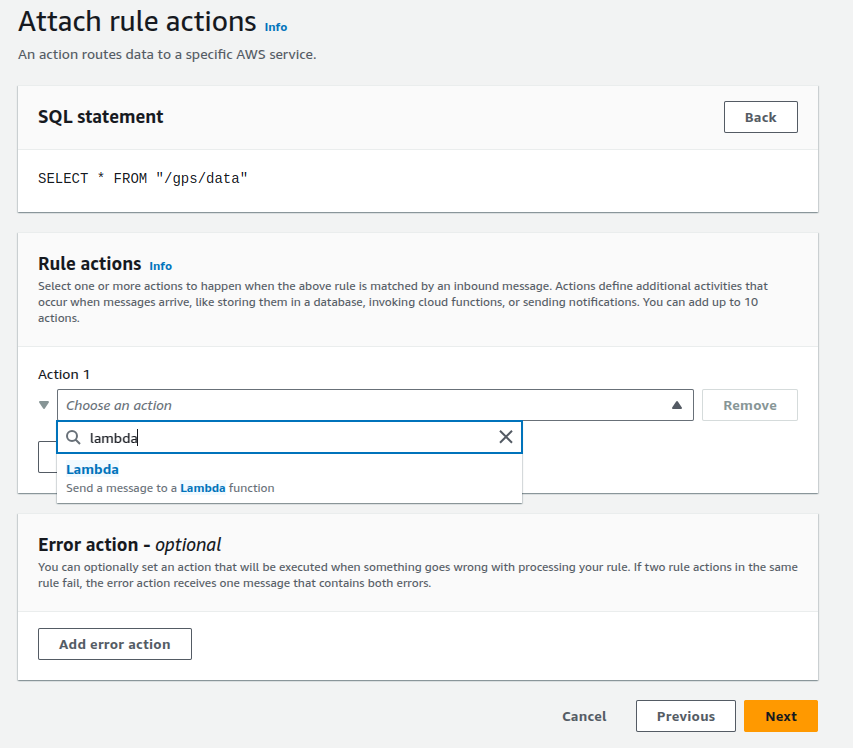Viewport: 853px width, 748px height.
Task: Click the partially hidden button under dropdown
Action: coord(46,457)
